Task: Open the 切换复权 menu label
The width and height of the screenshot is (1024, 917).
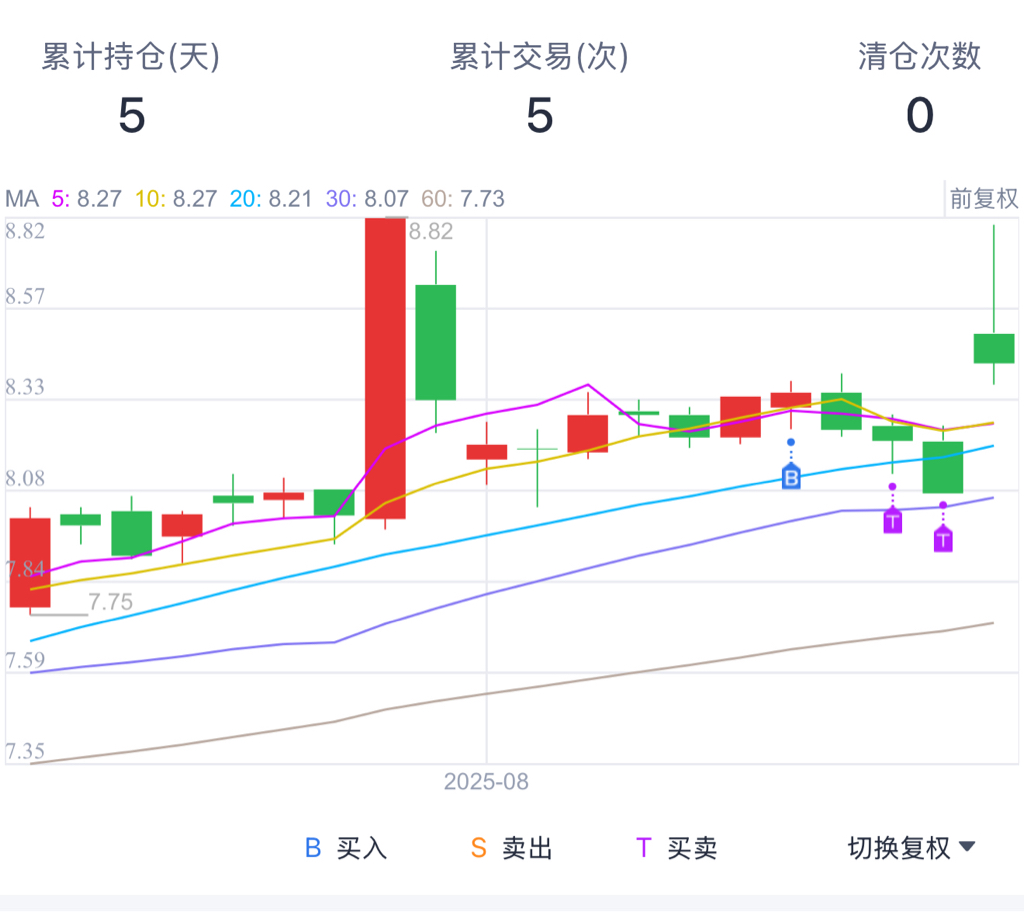Action: (899, 848)
